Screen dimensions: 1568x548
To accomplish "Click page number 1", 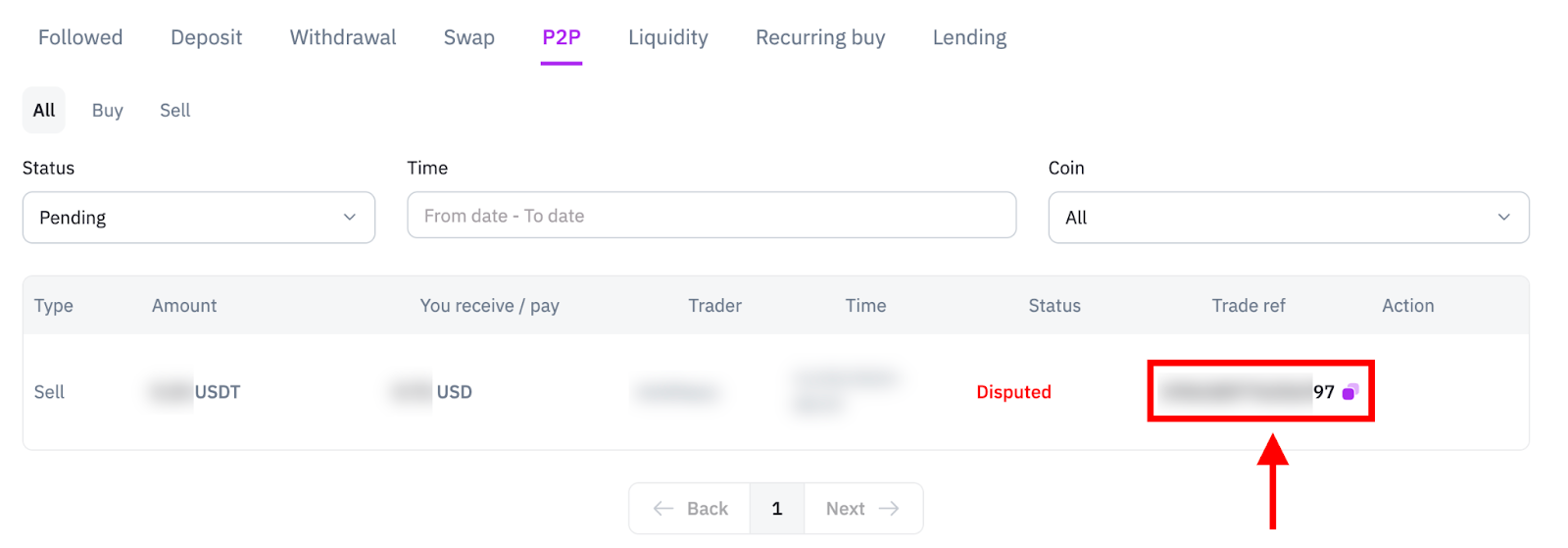I will 777,508.
